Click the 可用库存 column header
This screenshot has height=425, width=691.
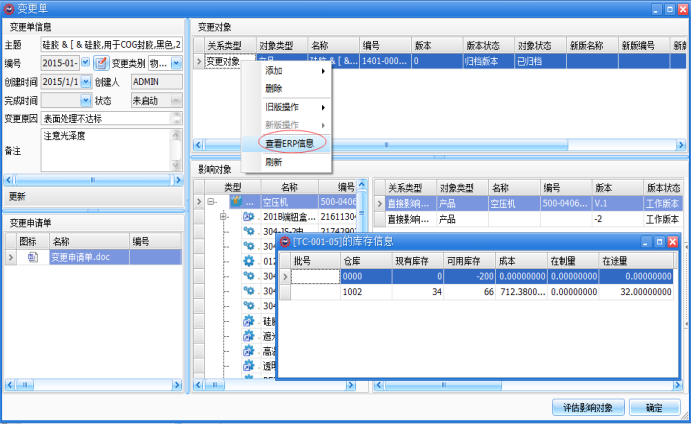point(469,261)
